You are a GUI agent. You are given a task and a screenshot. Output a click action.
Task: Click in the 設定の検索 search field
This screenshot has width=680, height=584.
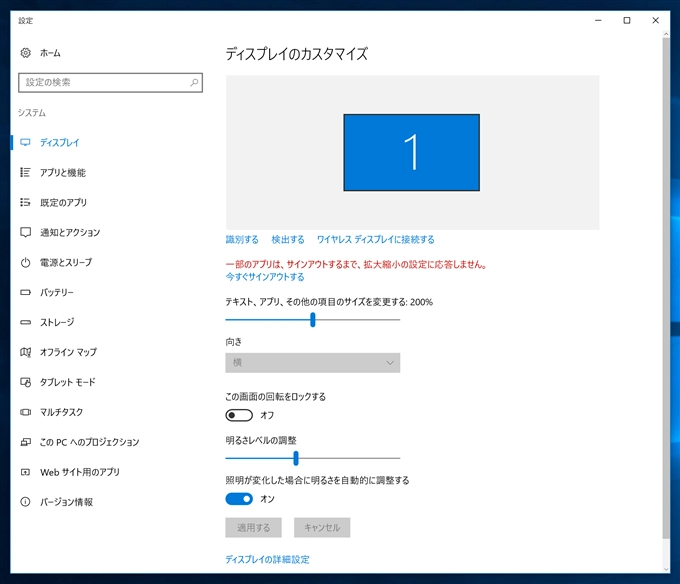pyautogui.click(x=110, y=82)
